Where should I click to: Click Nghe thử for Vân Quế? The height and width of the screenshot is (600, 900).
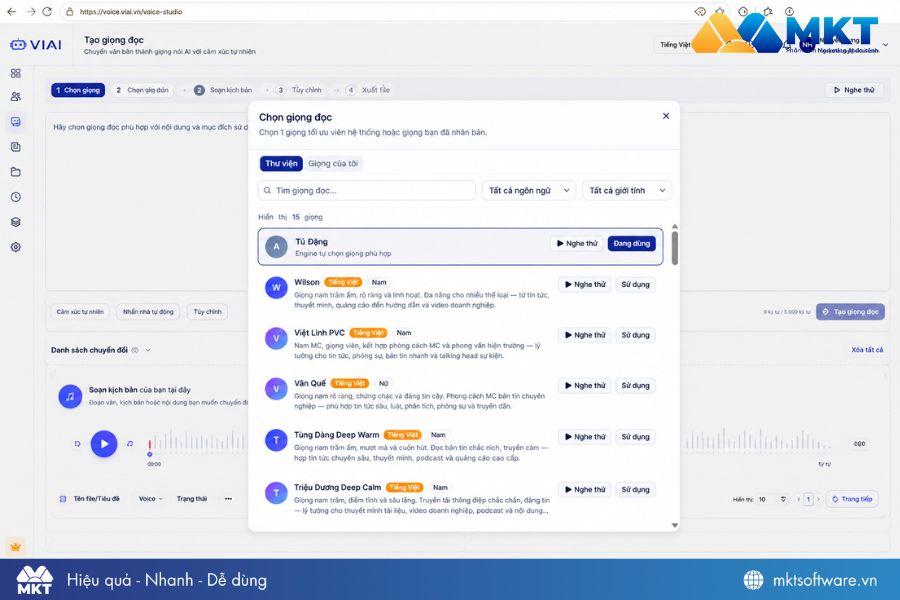585,386
